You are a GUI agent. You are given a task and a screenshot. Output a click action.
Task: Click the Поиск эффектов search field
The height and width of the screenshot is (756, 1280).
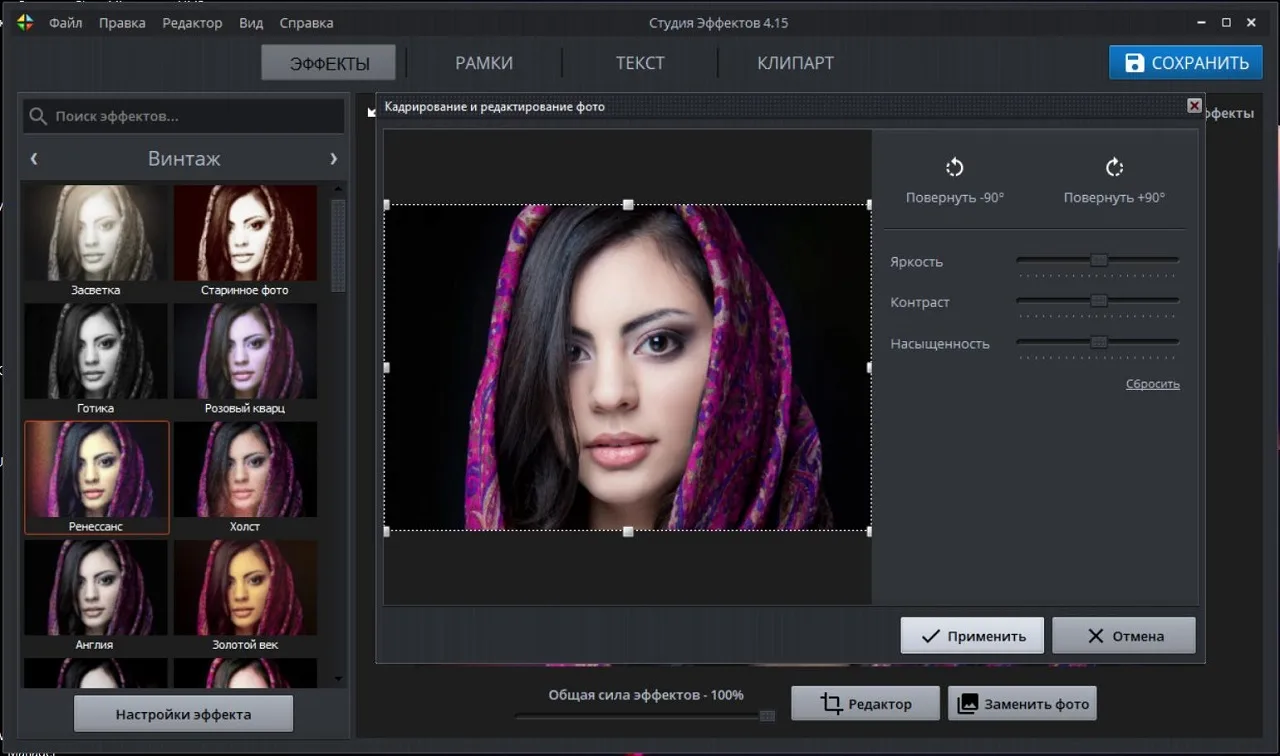(x=195, y=116)
